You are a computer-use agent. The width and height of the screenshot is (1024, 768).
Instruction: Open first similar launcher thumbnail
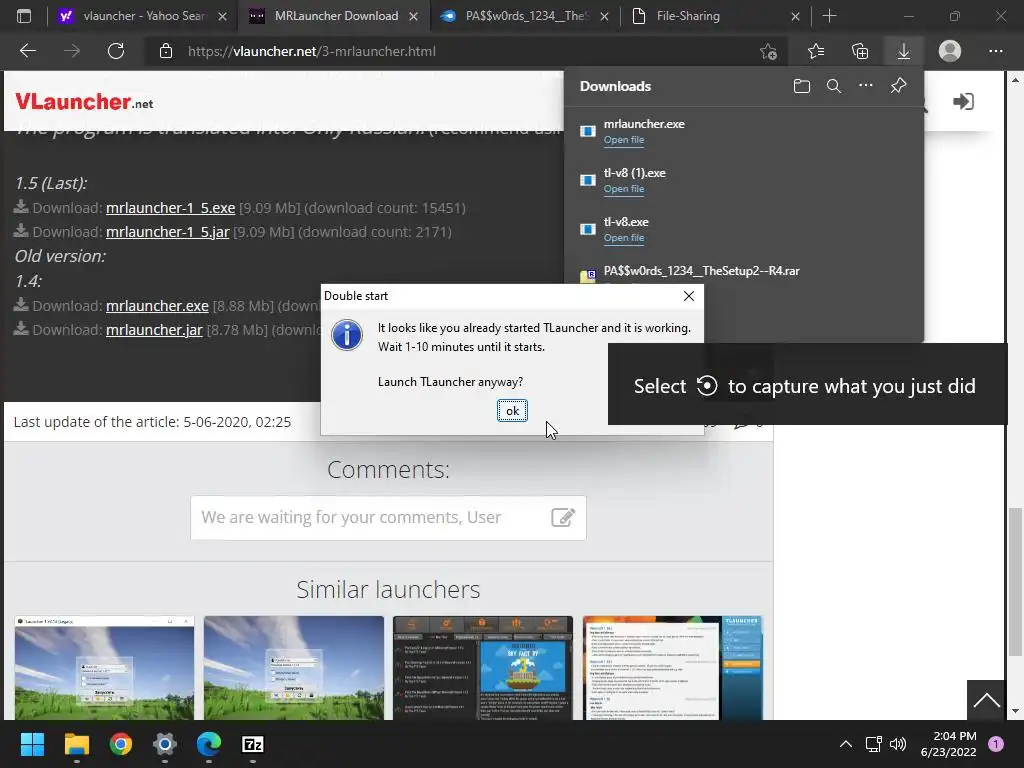(104, 667)
